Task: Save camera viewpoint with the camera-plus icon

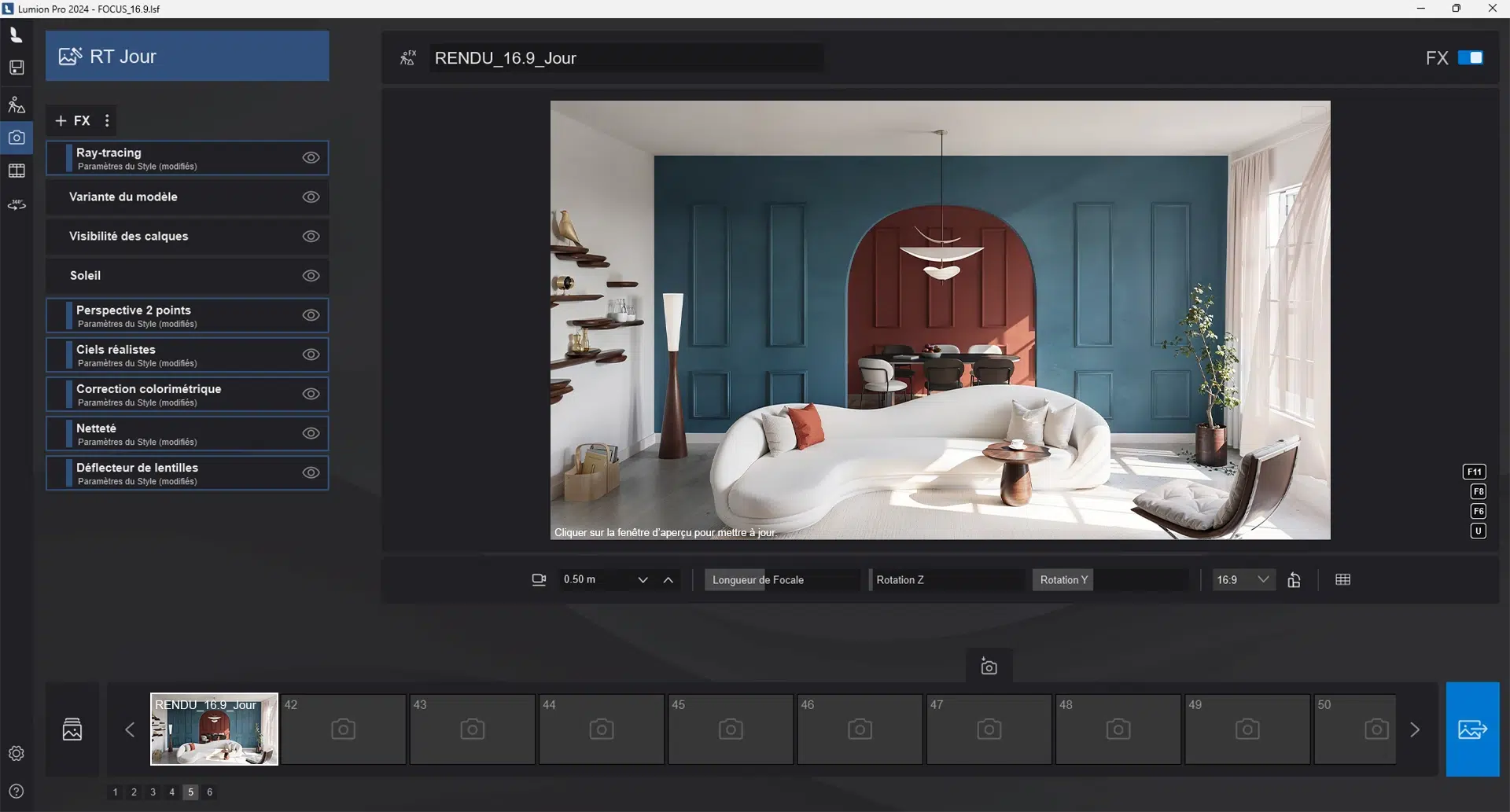Action: [989, 667]
